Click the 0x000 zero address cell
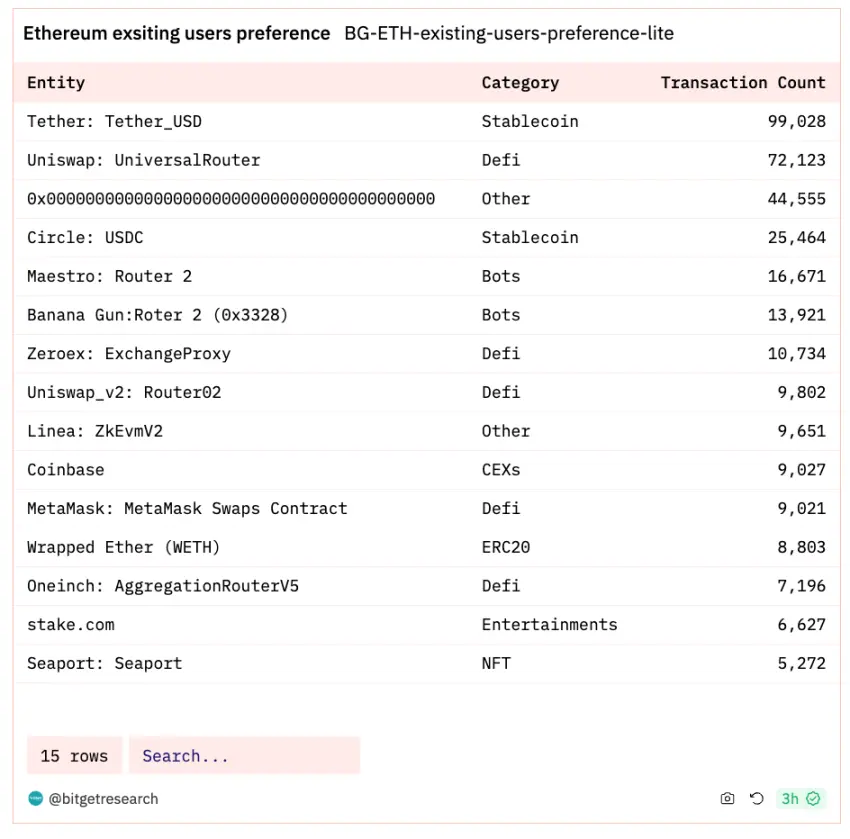850x839 pixels. coord(231,199)
